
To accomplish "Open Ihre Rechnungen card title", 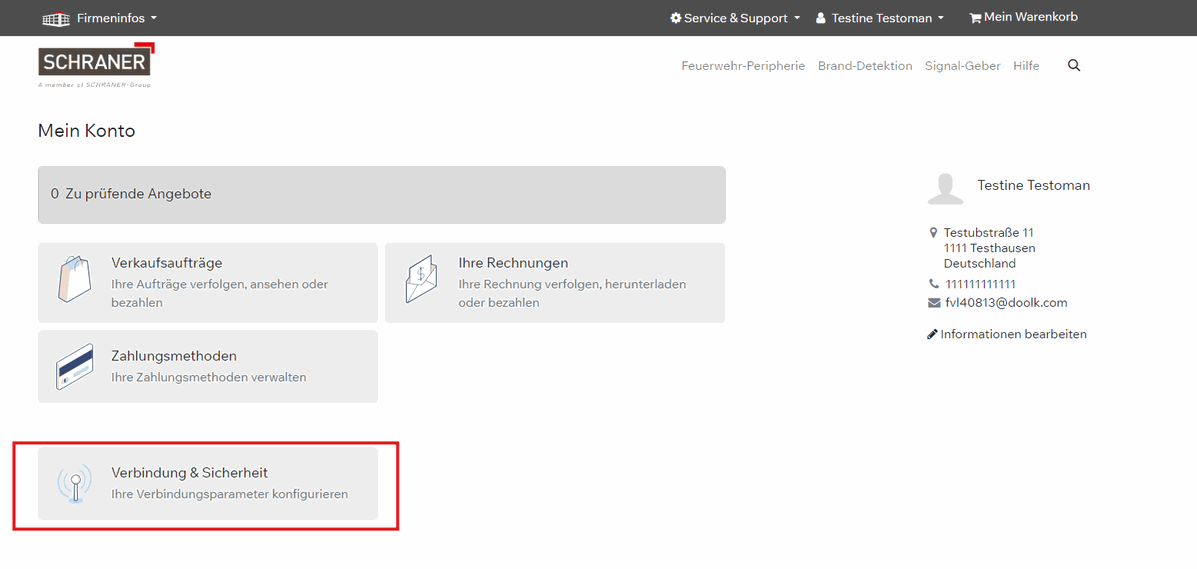I will [513, 263].
